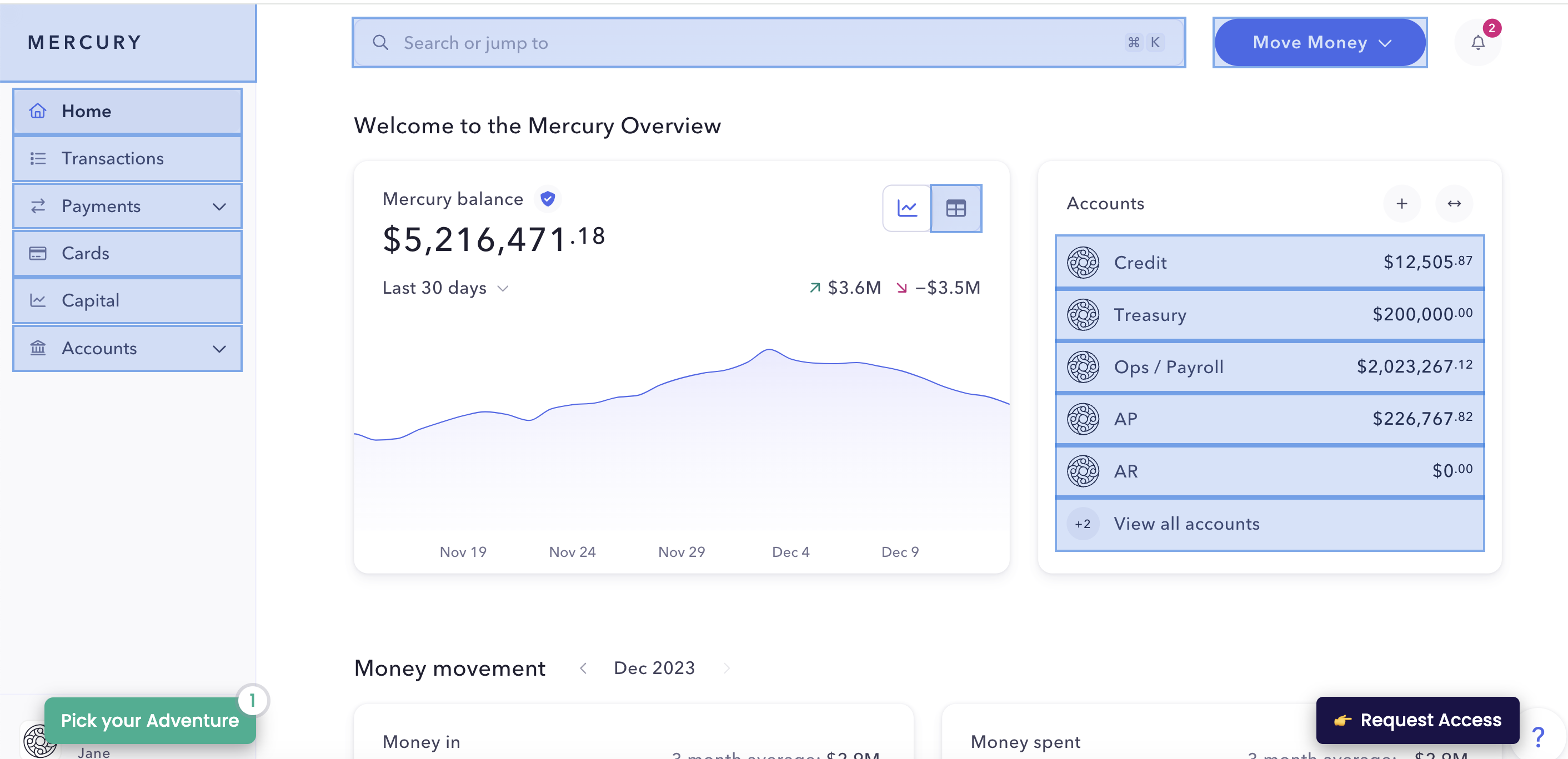This screenshot has width=1568, height=759.
Task: Click the Transactions list icon
Action: coord(38,158)
